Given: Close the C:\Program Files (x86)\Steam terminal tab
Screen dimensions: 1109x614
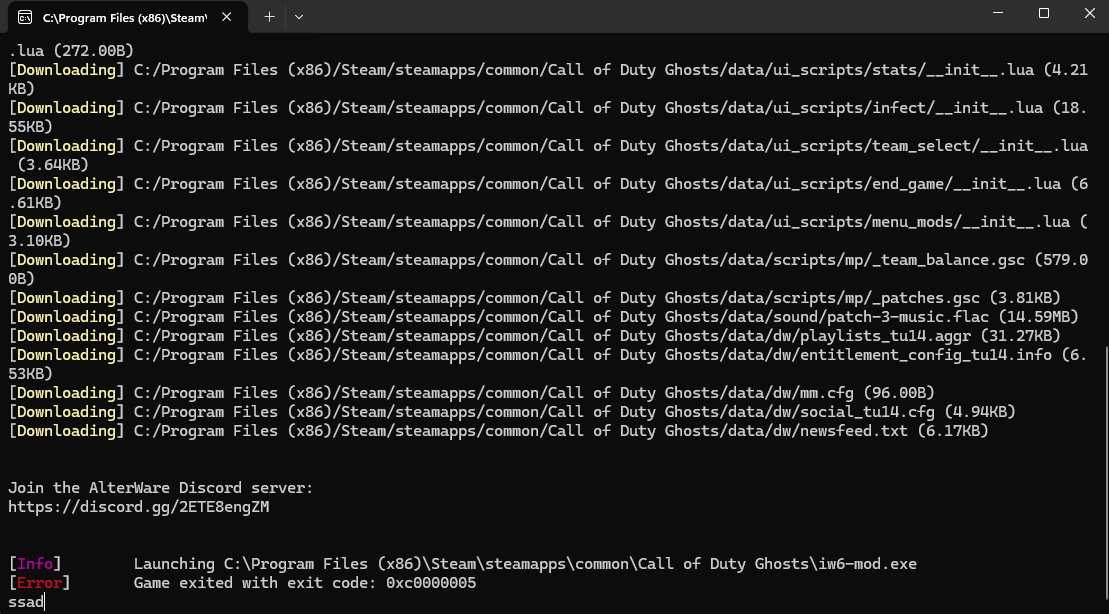Looking at the screenshot, I should (x=228, y=17).
